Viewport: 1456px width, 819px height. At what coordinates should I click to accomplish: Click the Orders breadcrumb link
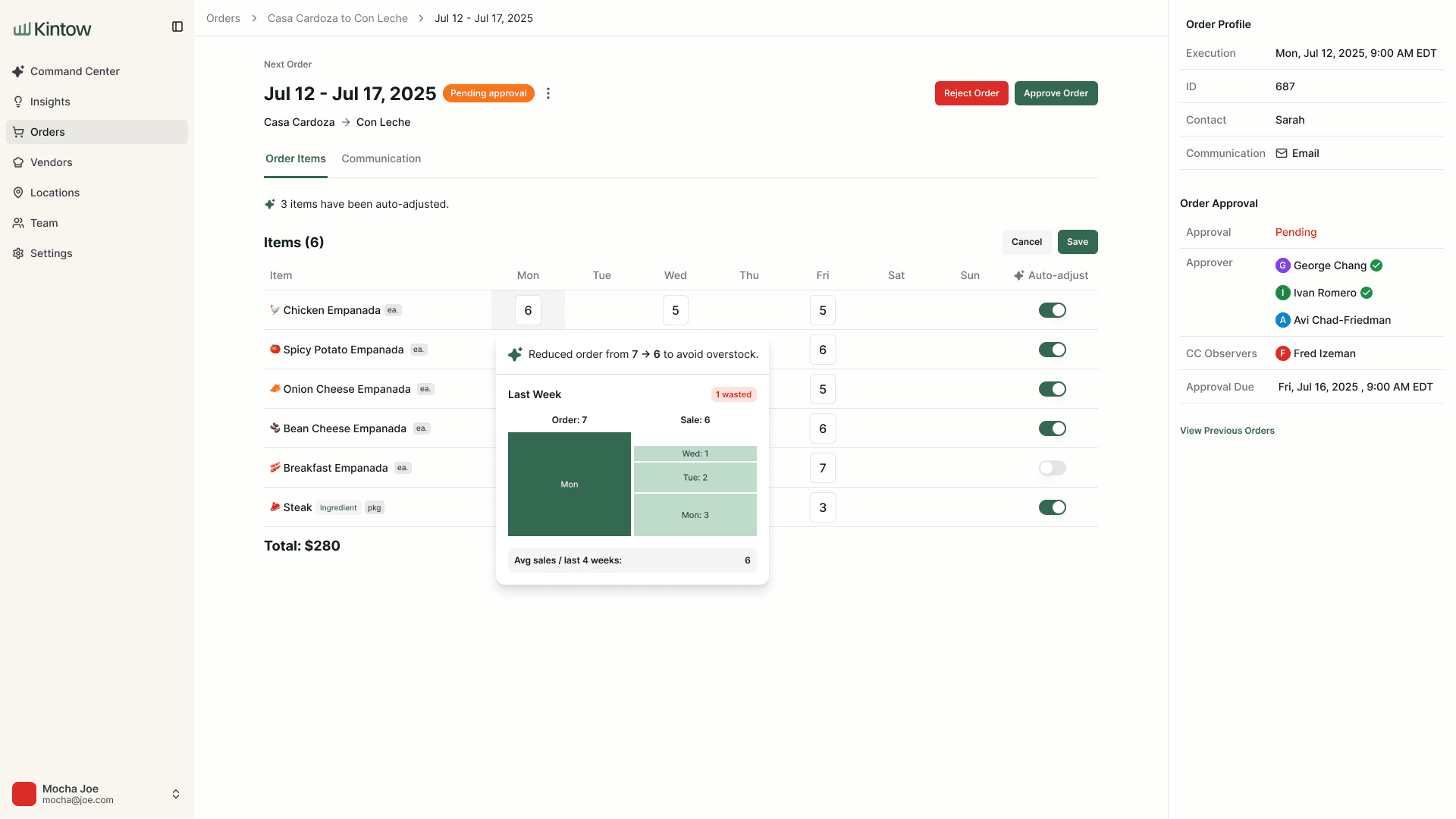coord(223,18)
